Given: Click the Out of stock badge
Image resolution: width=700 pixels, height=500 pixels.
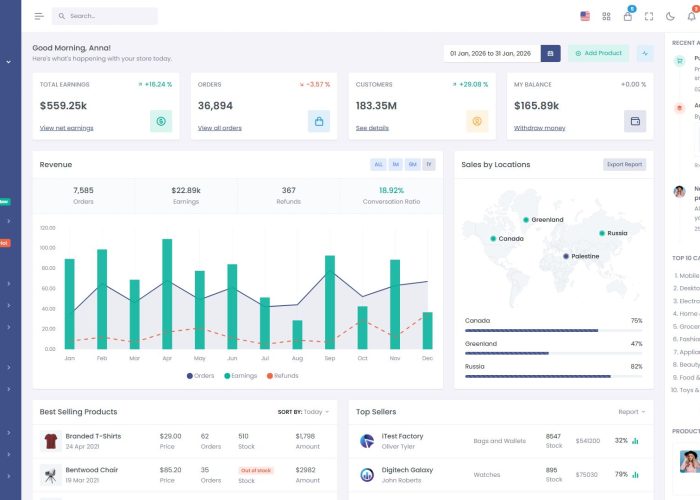Looking at the screenshot, I should coord(256,471).
